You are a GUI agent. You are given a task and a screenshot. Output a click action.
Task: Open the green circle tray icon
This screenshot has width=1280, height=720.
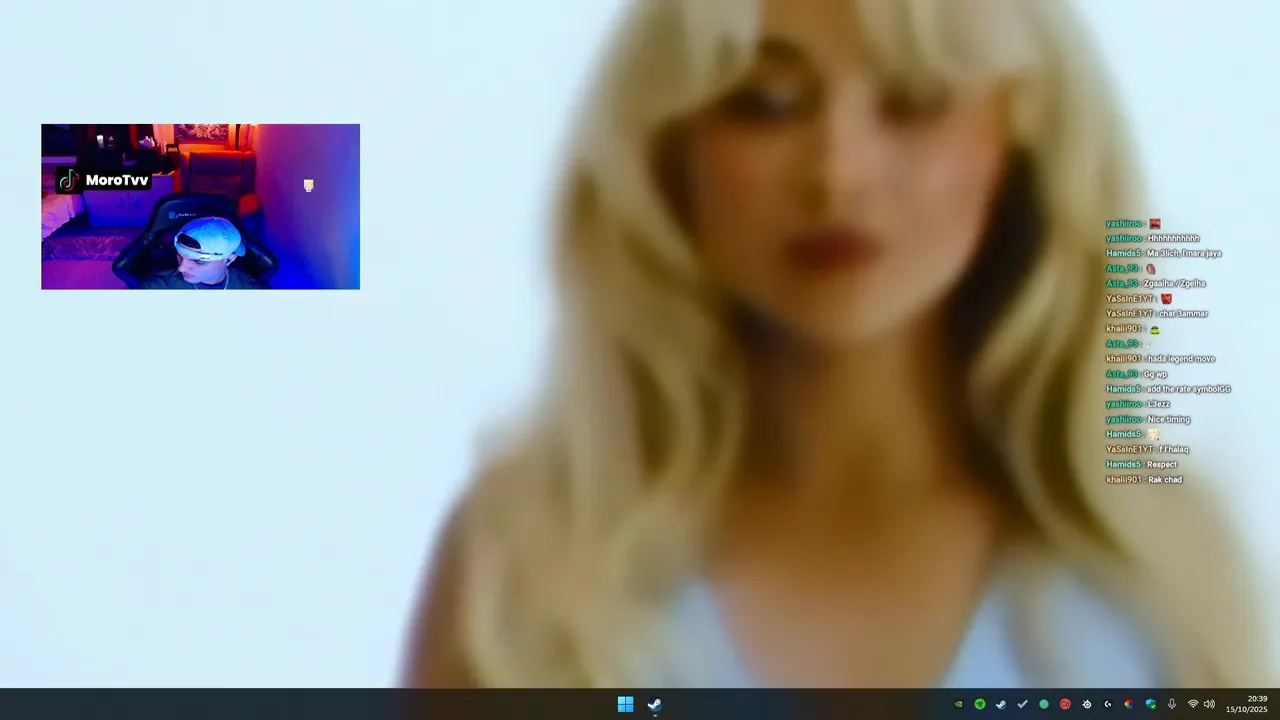pos(1044,704)
